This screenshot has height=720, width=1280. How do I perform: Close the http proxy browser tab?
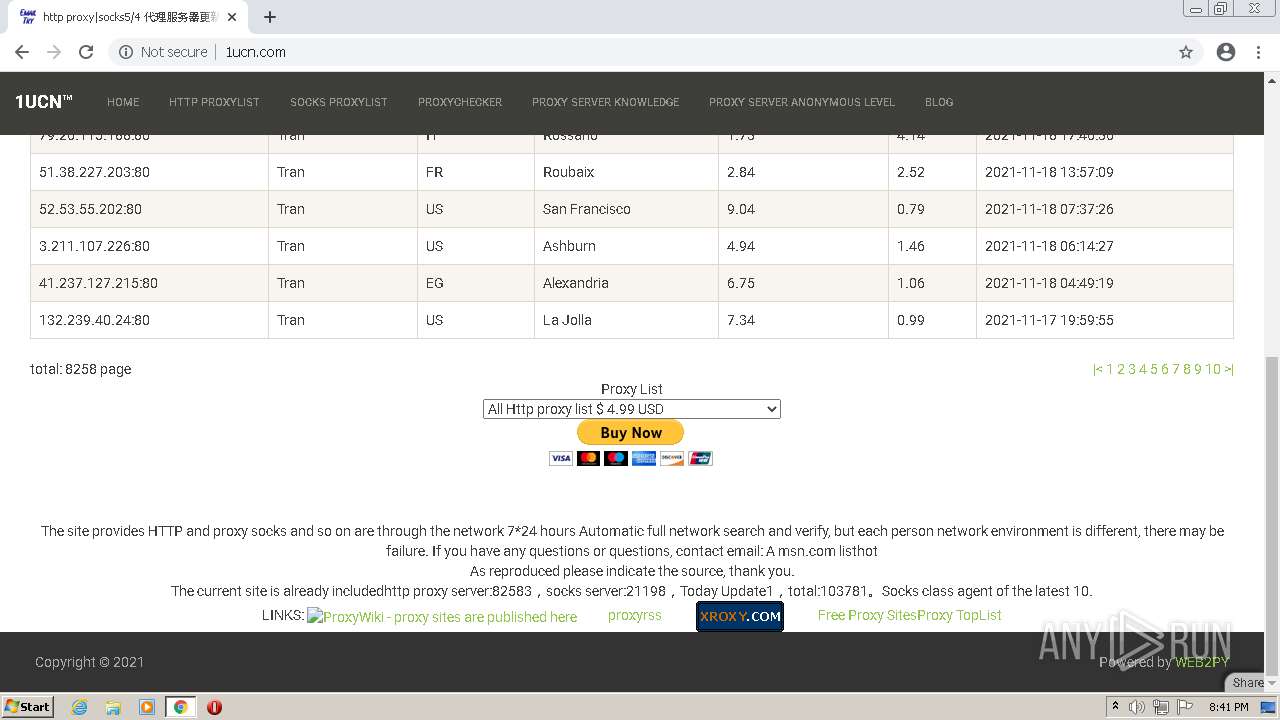233,17
